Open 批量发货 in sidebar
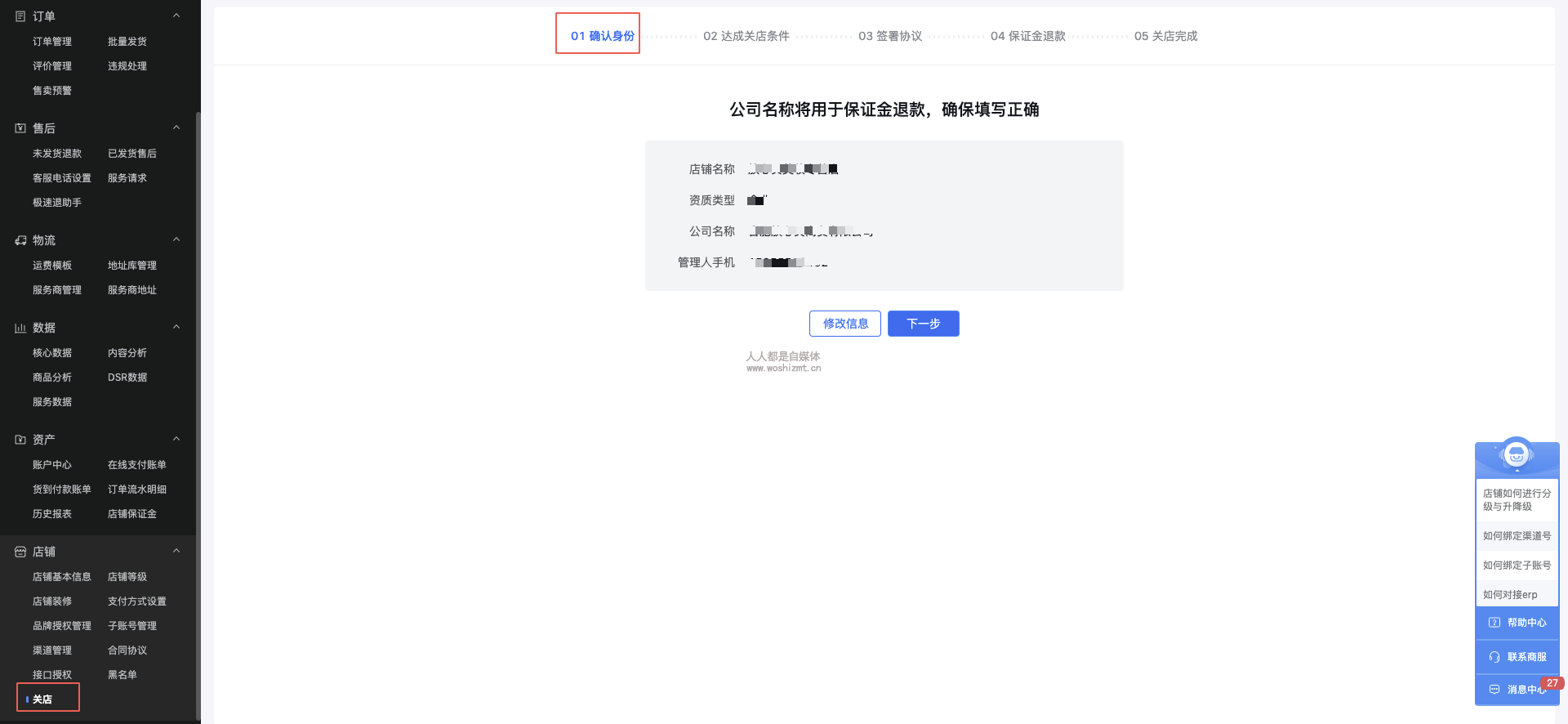The image size is (1568, 724). click(x=127, y=42)
